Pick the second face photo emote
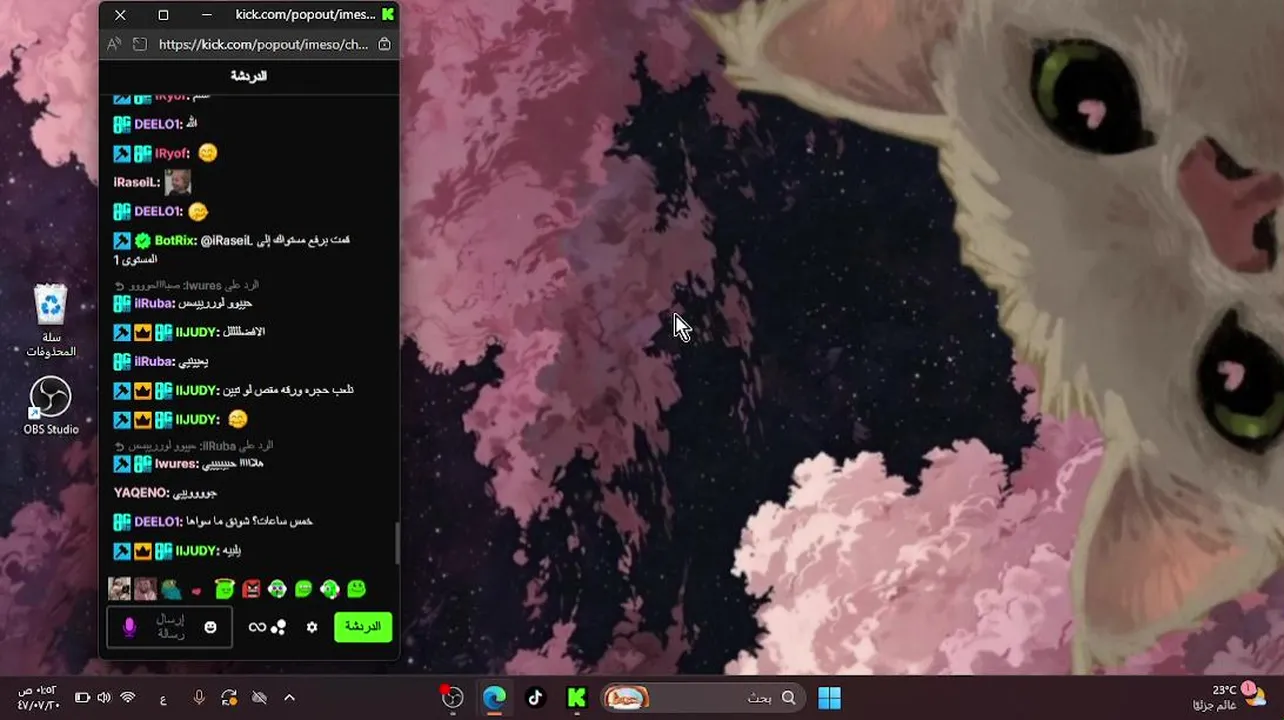The image size is (1284, 720). pos(145,589)
